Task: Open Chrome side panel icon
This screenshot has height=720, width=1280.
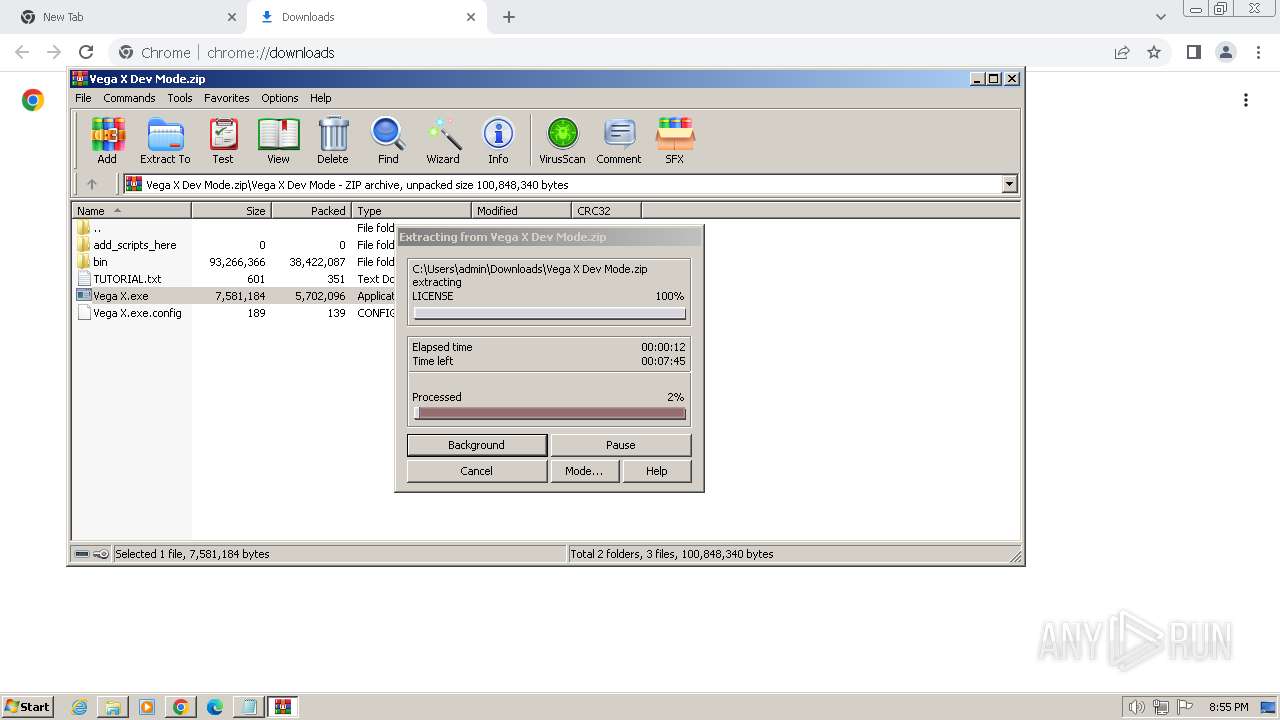Action: click(1193, 52)
